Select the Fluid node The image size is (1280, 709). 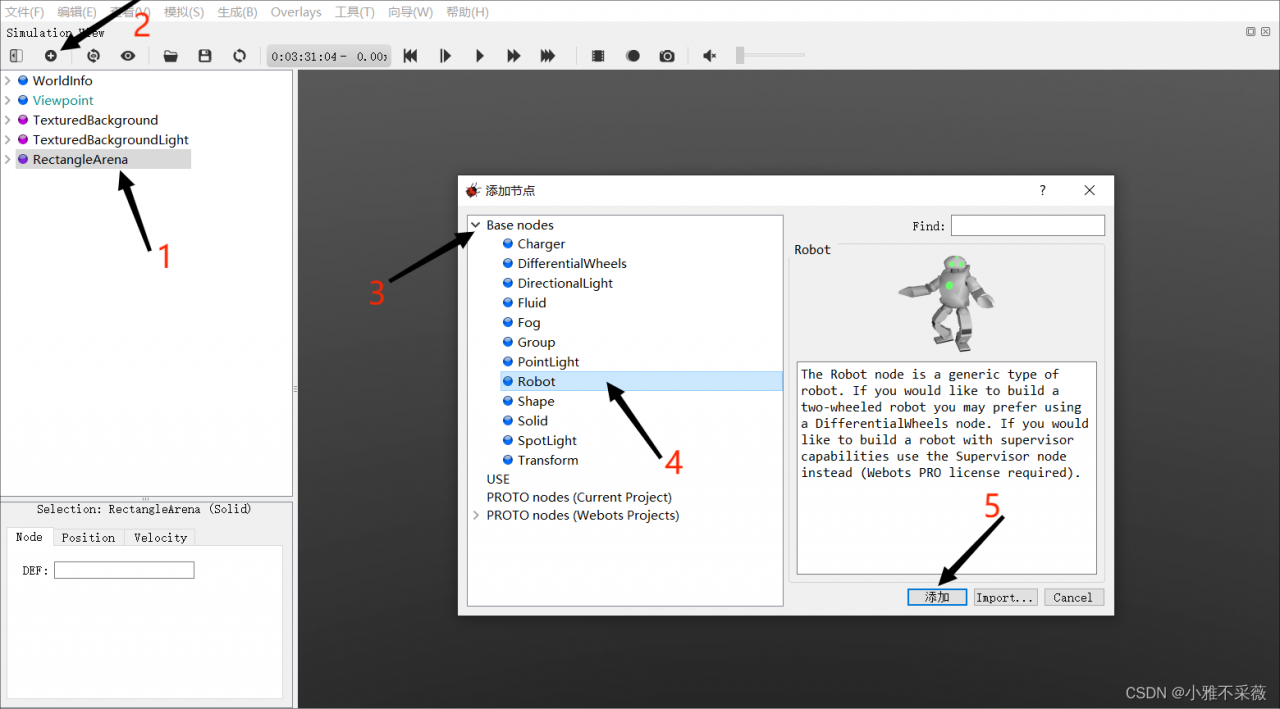click(x=532, y=303)
